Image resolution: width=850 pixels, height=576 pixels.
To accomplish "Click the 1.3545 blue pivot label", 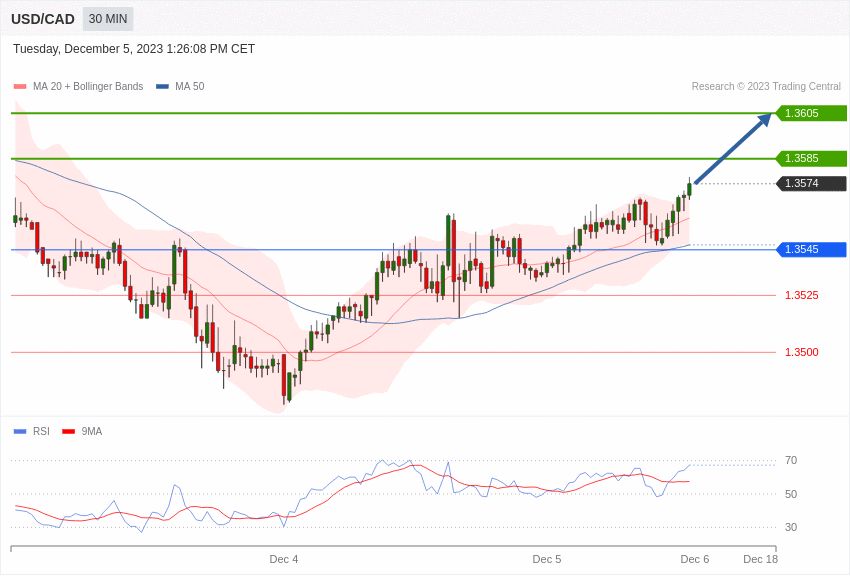I will click(x=811, y=249).
